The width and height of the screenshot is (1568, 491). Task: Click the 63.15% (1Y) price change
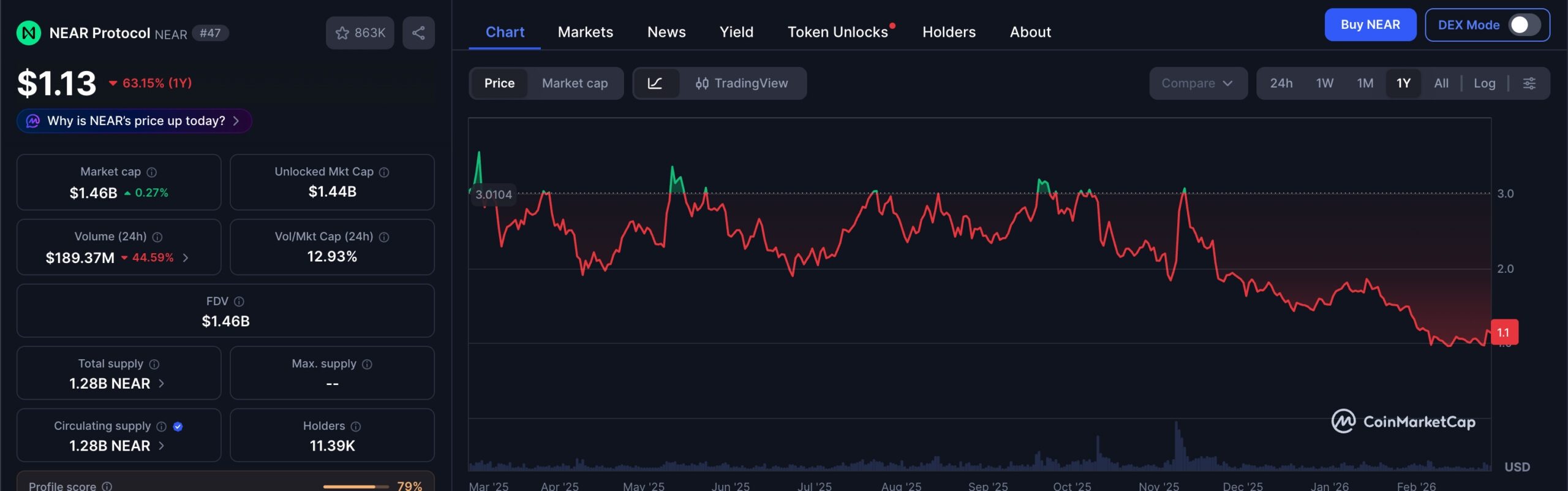click(151, 83)
